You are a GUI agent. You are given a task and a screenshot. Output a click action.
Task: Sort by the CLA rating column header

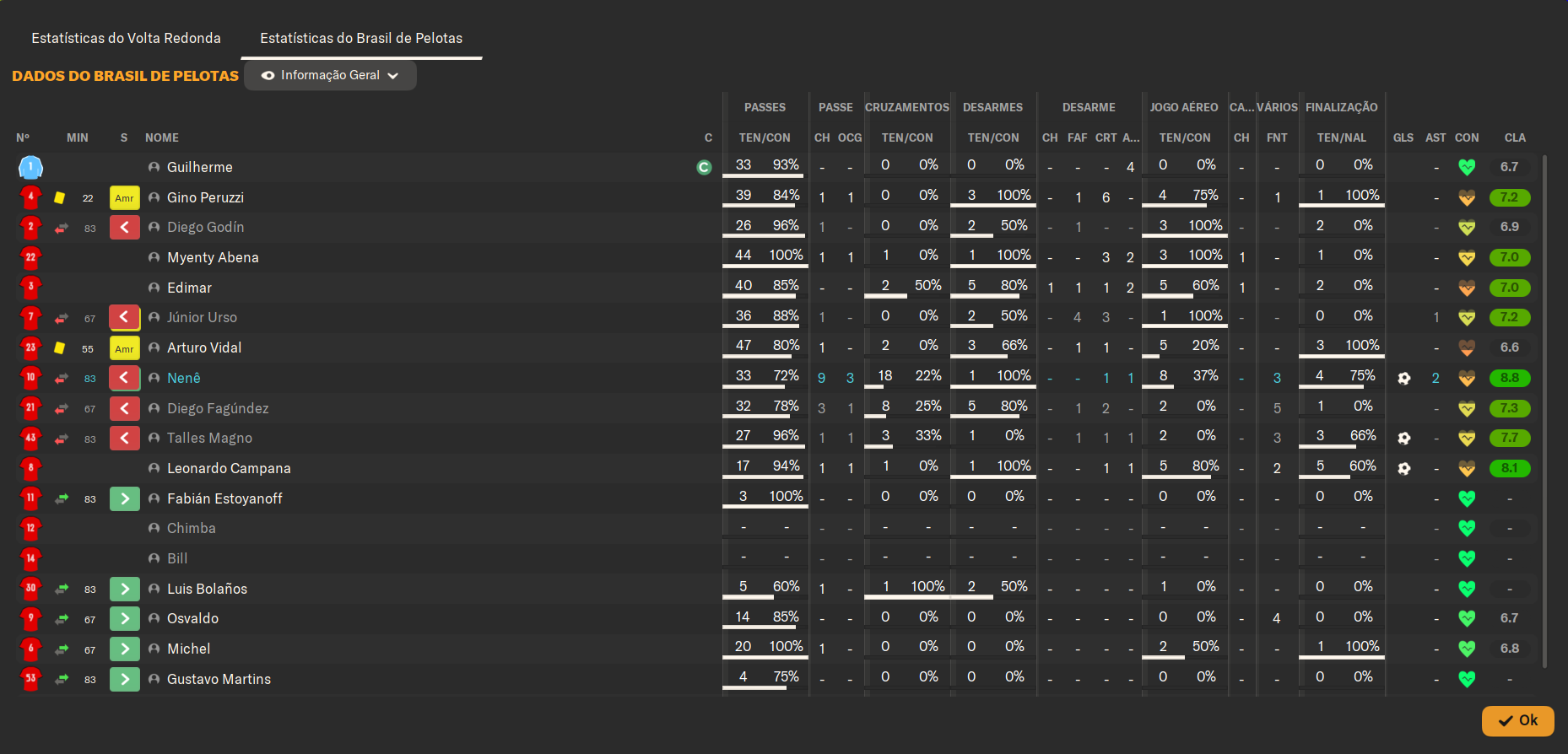pyautogui.click(x=1515, y=137)
